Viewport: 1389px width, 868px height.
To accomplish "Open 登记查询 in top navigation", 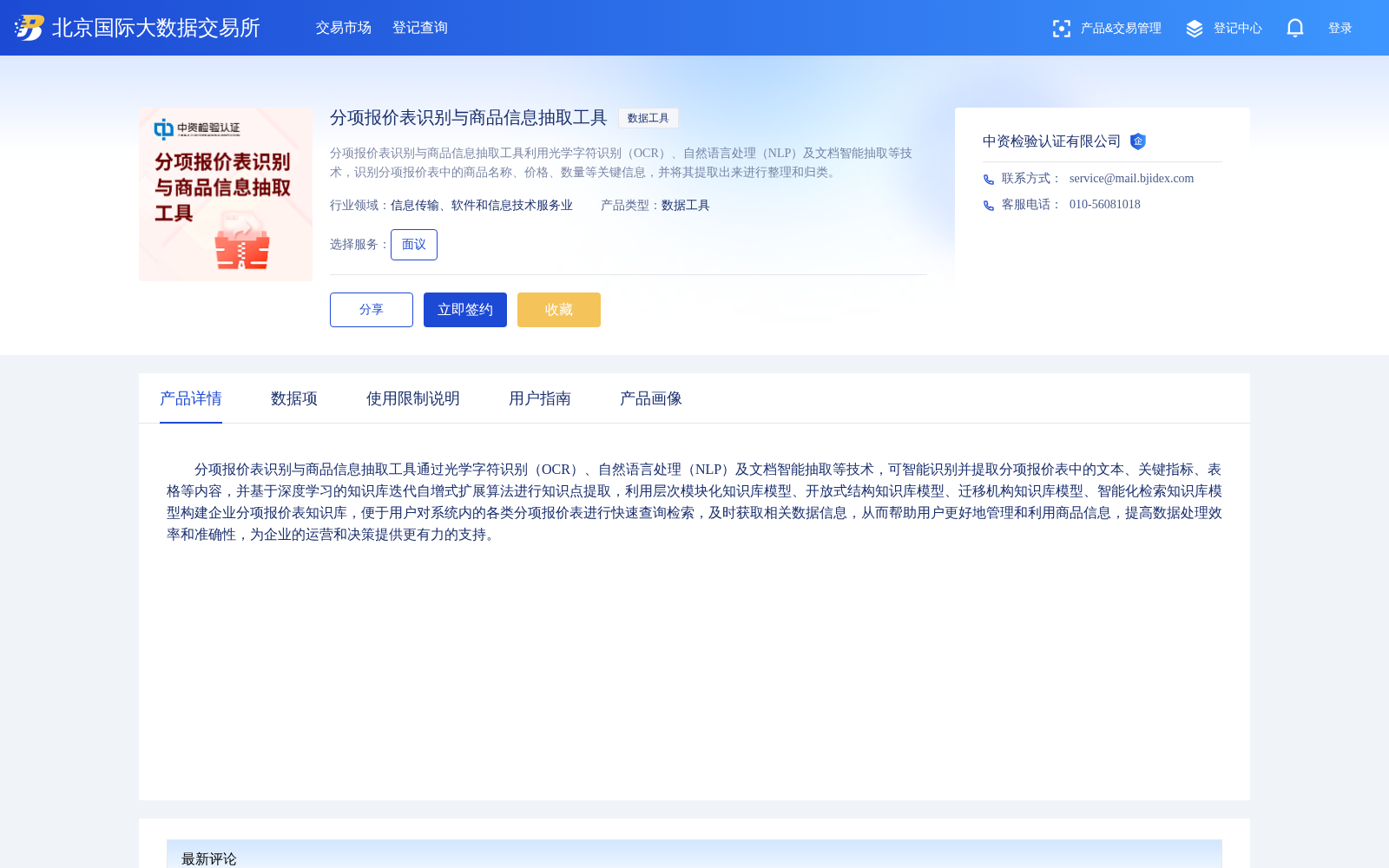I will click(420, 28).
